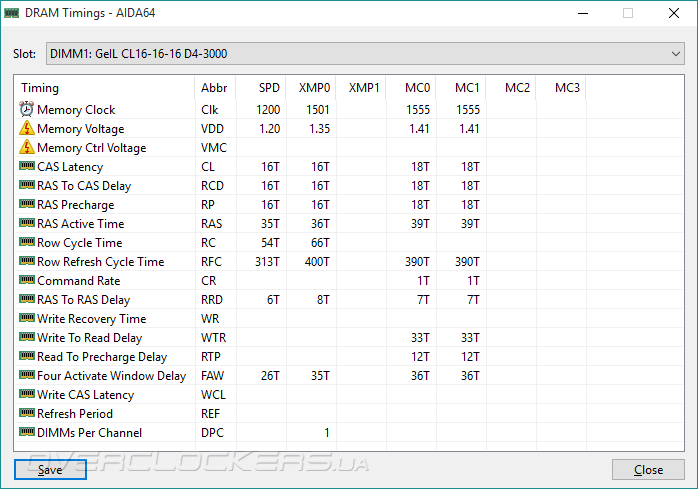
Task: Select the Command Rate row label
Action: point(79,281)
